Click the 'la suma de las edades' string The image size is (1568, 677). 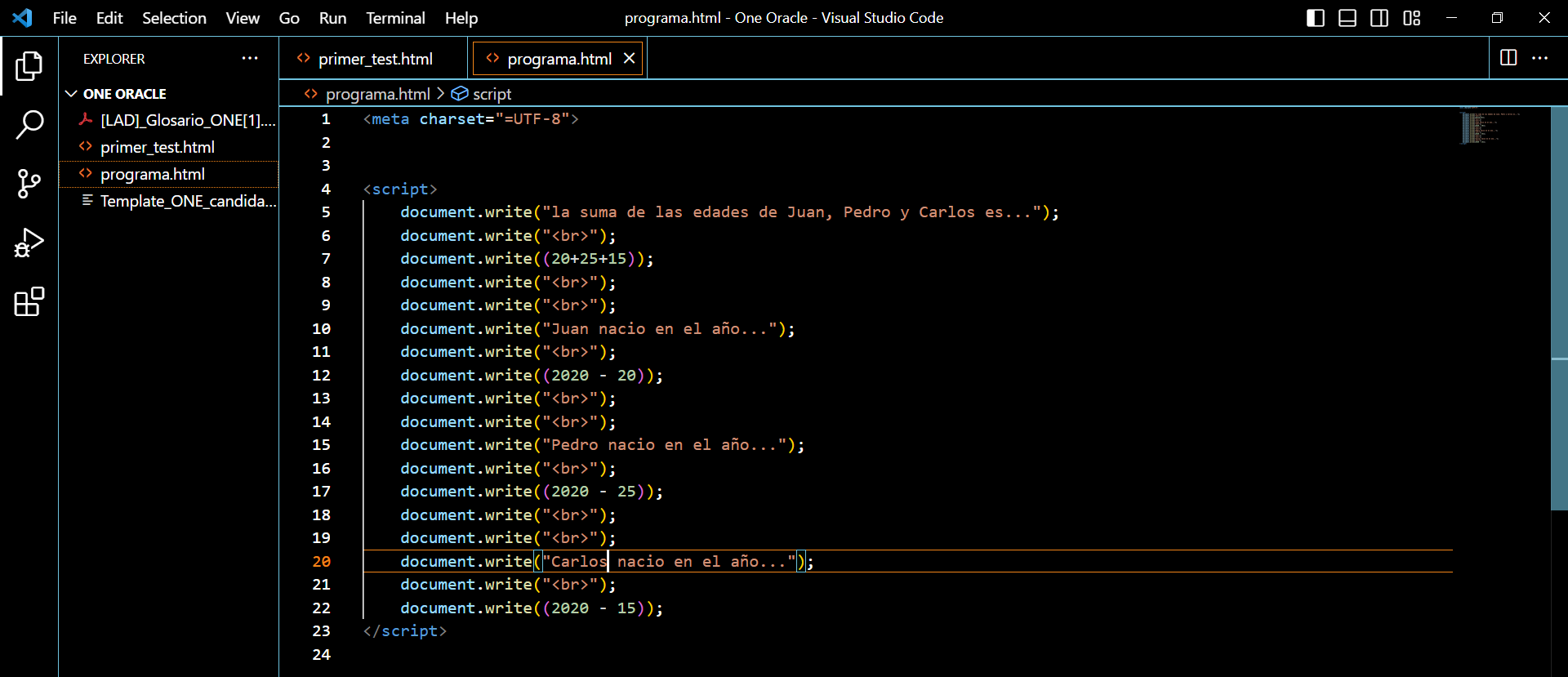[x=791, y=212]
